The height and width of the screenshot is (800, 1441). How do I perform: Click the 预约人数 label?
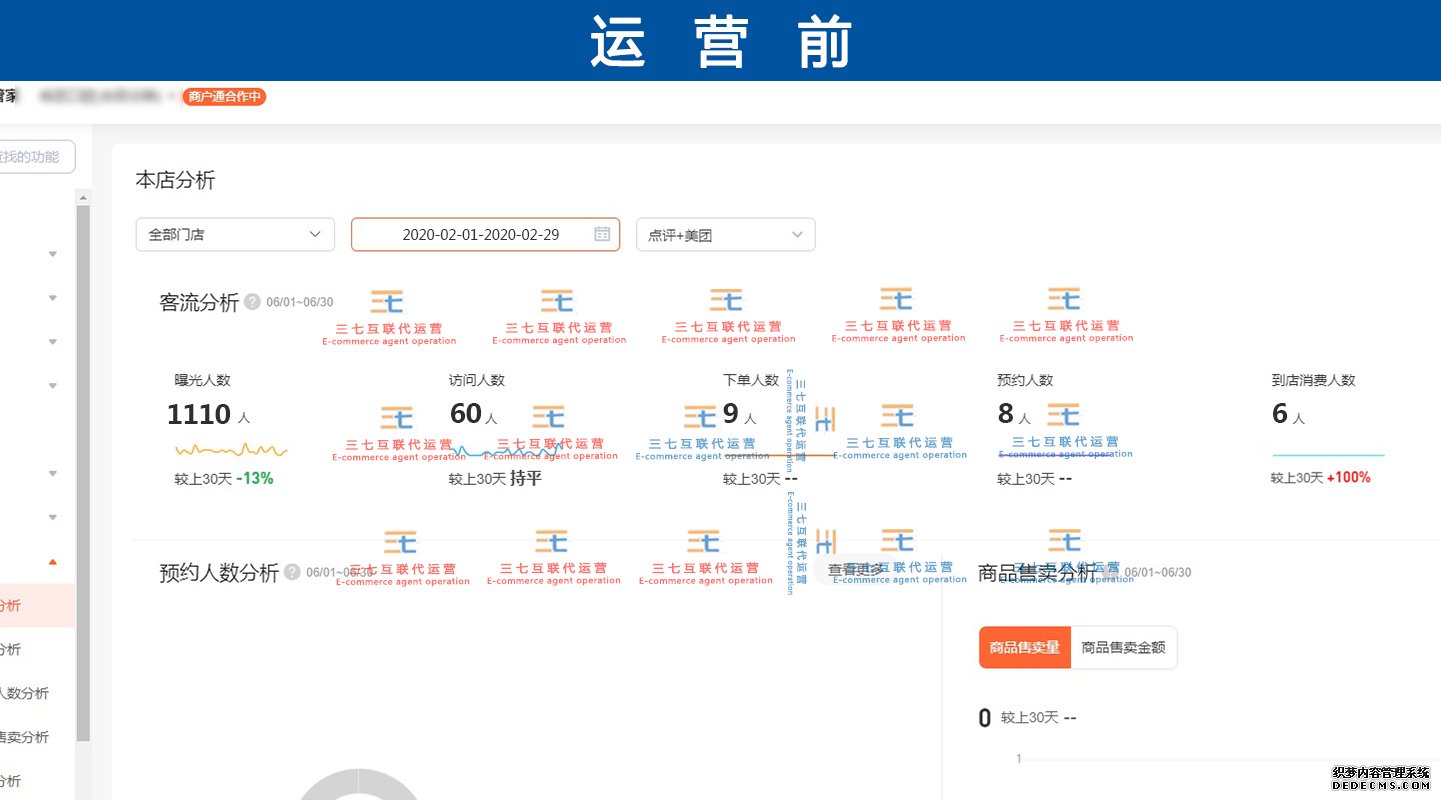[x=1025, y=380]
